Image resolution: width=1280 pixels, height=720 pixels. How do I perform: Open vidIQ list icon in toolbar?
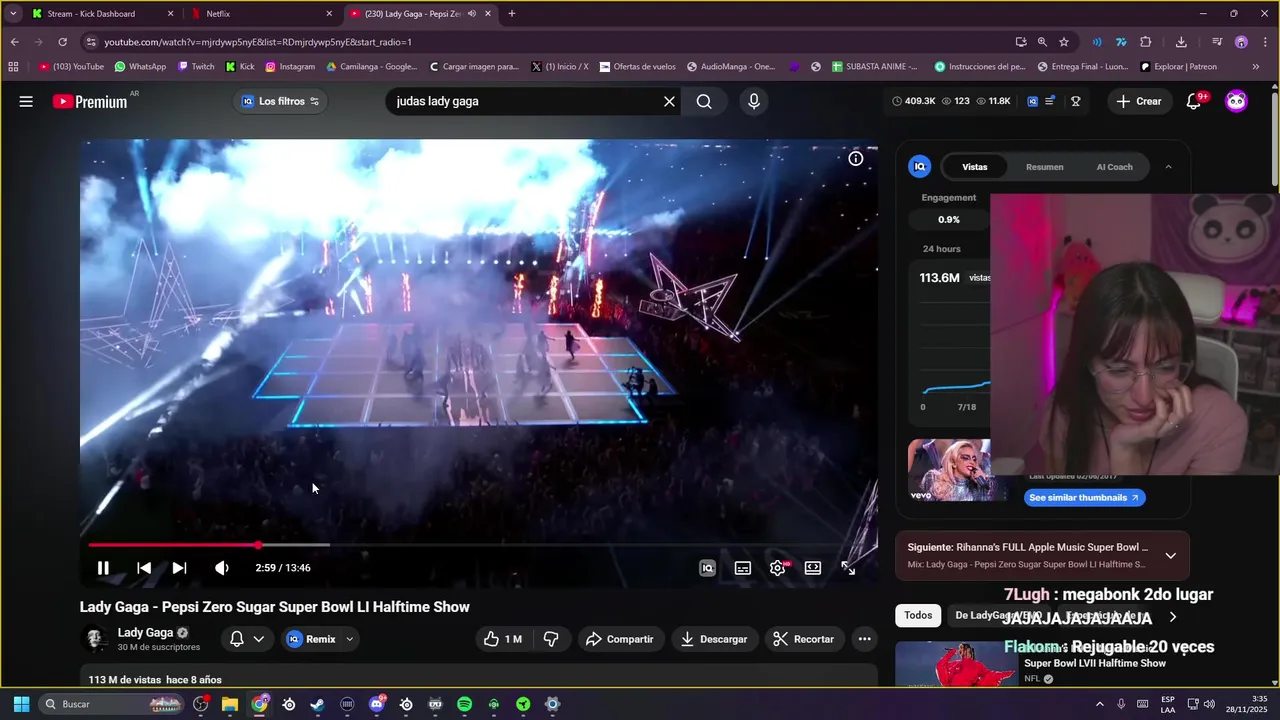pyautogui.click(x=1050, y=101)
